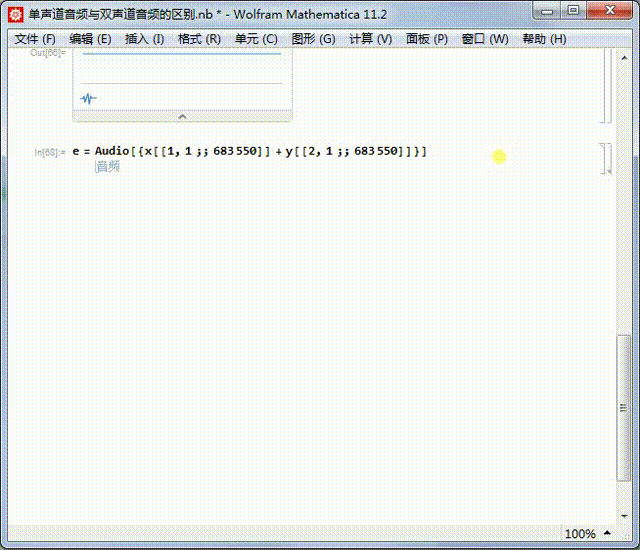Click the Mathematica application icon in title bar

(x=16, y=14)
